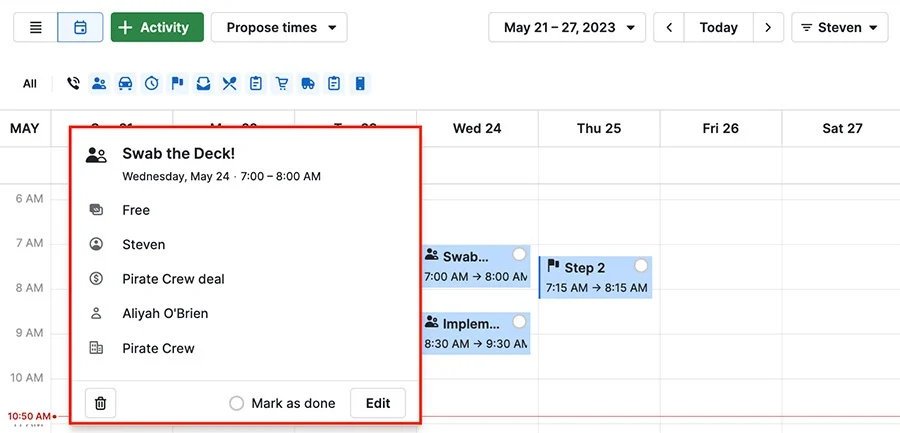This screenshot has width=900, height=433.
Task: Filter activities by clock deadline icon
Action: [151, 84]
